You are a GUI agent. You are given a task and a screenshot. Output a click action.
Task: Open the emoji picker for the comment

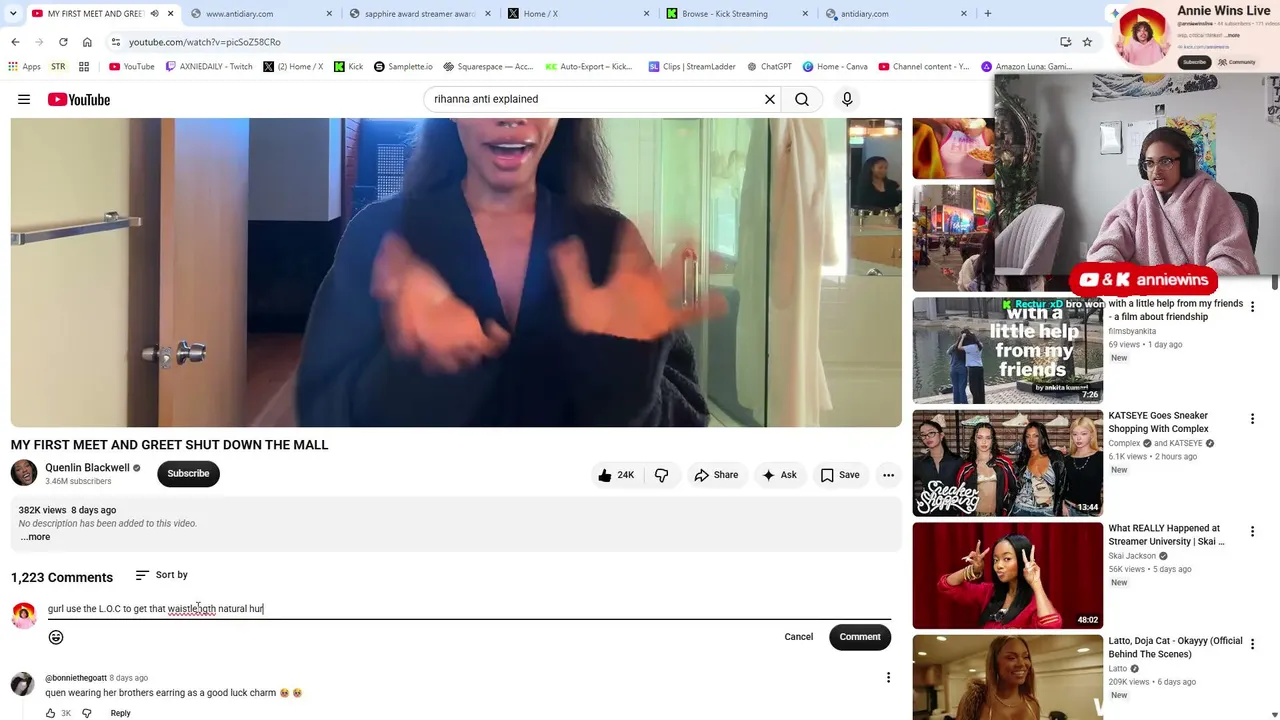point(56,637)
